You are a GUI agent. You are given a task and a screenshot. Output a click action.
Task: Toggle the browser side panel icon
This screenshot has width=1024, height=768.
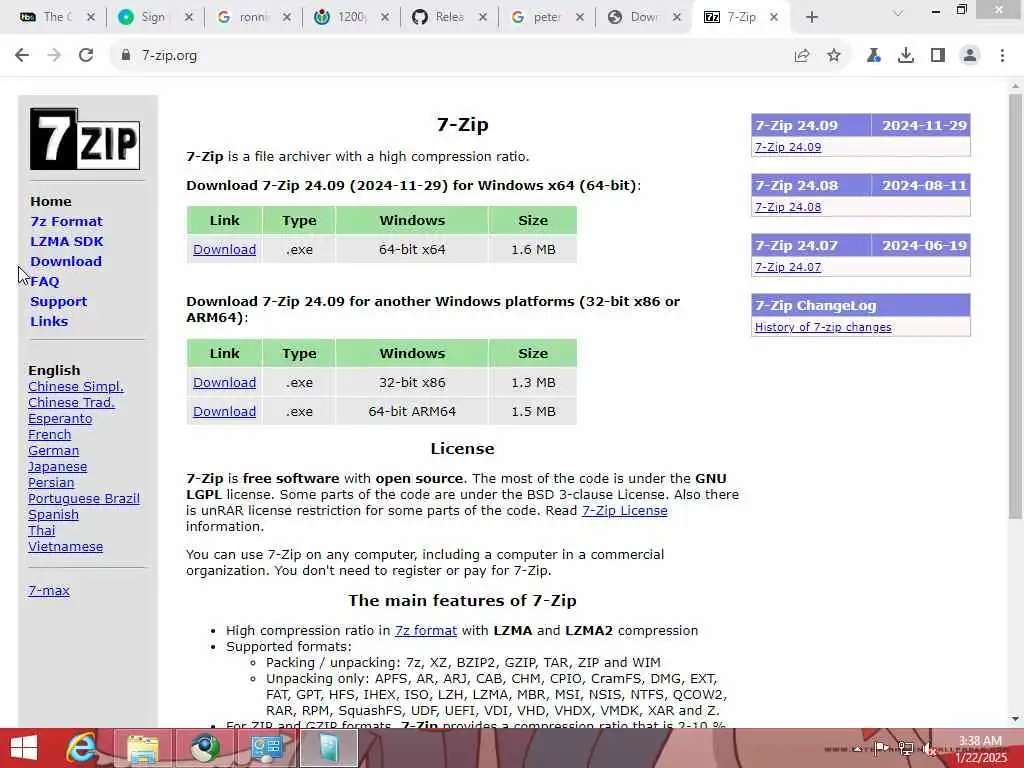coord(938,56)
